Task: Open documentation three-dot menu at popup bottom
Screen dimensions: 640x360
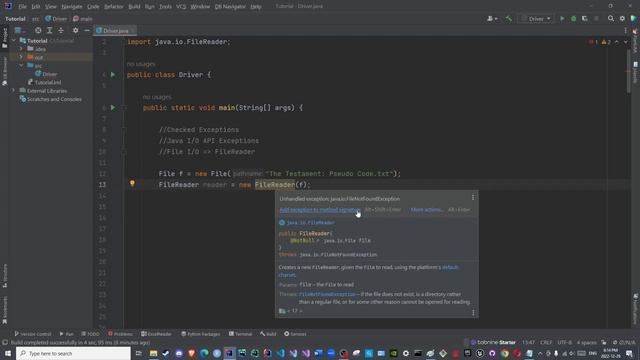Action: [473, 312]
